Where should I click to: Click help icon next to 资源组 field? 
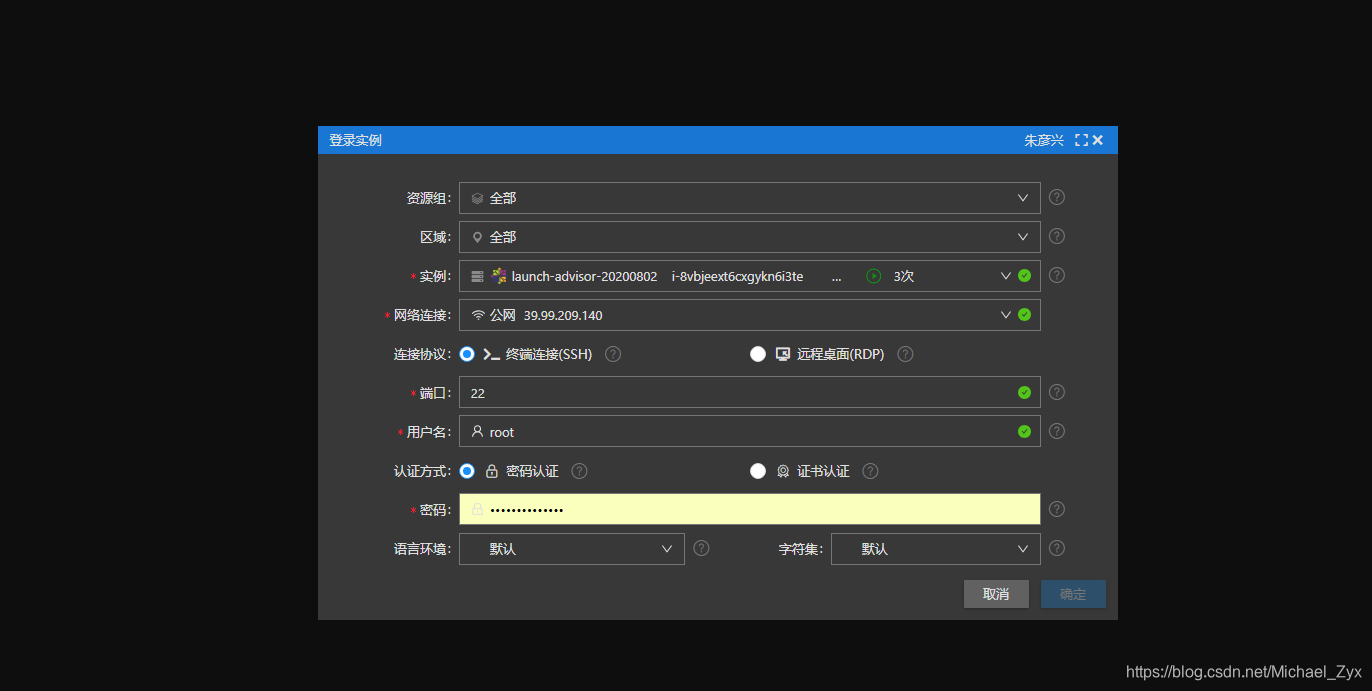pyautogui.click(x=1057, y=197)
